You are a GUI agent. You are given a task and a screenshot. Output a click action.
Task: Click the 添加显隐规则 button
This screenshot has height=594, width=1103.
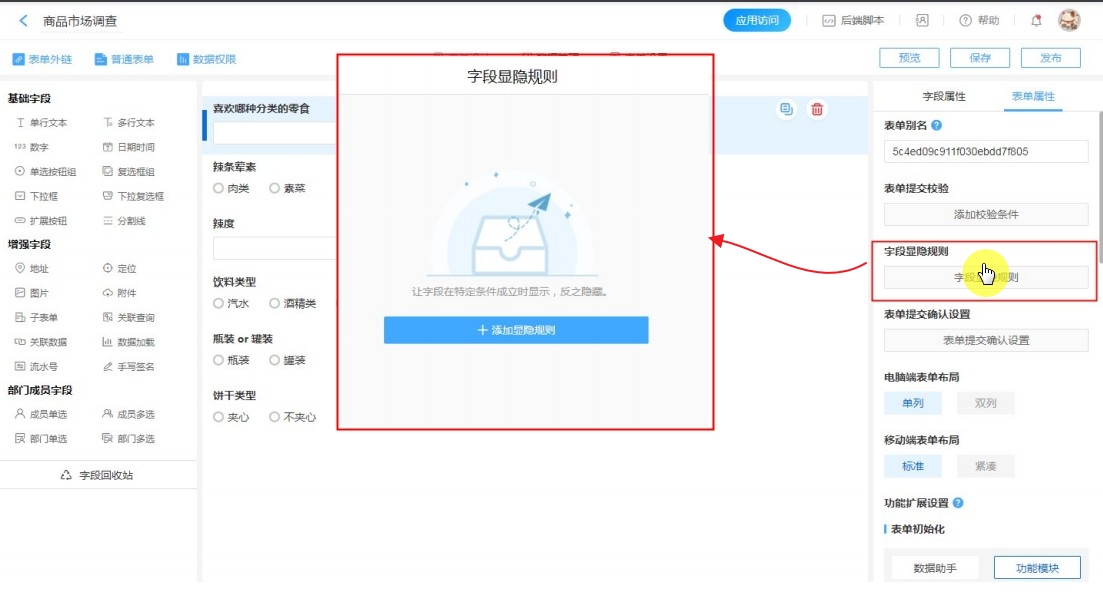[516, 330]
